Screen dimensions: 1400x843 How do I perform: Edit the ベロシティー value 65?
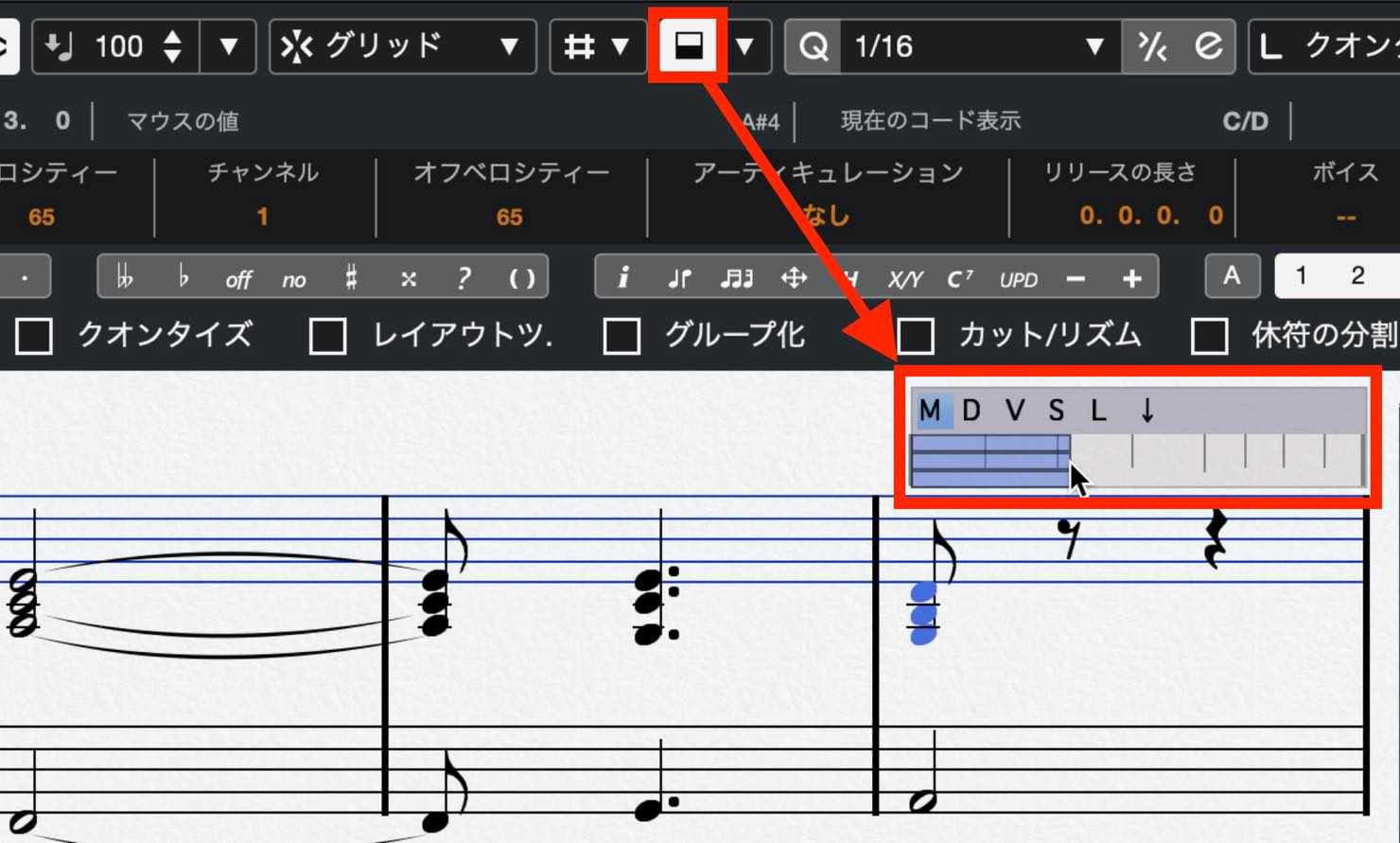pyautogui.click(x=41, y=217)
